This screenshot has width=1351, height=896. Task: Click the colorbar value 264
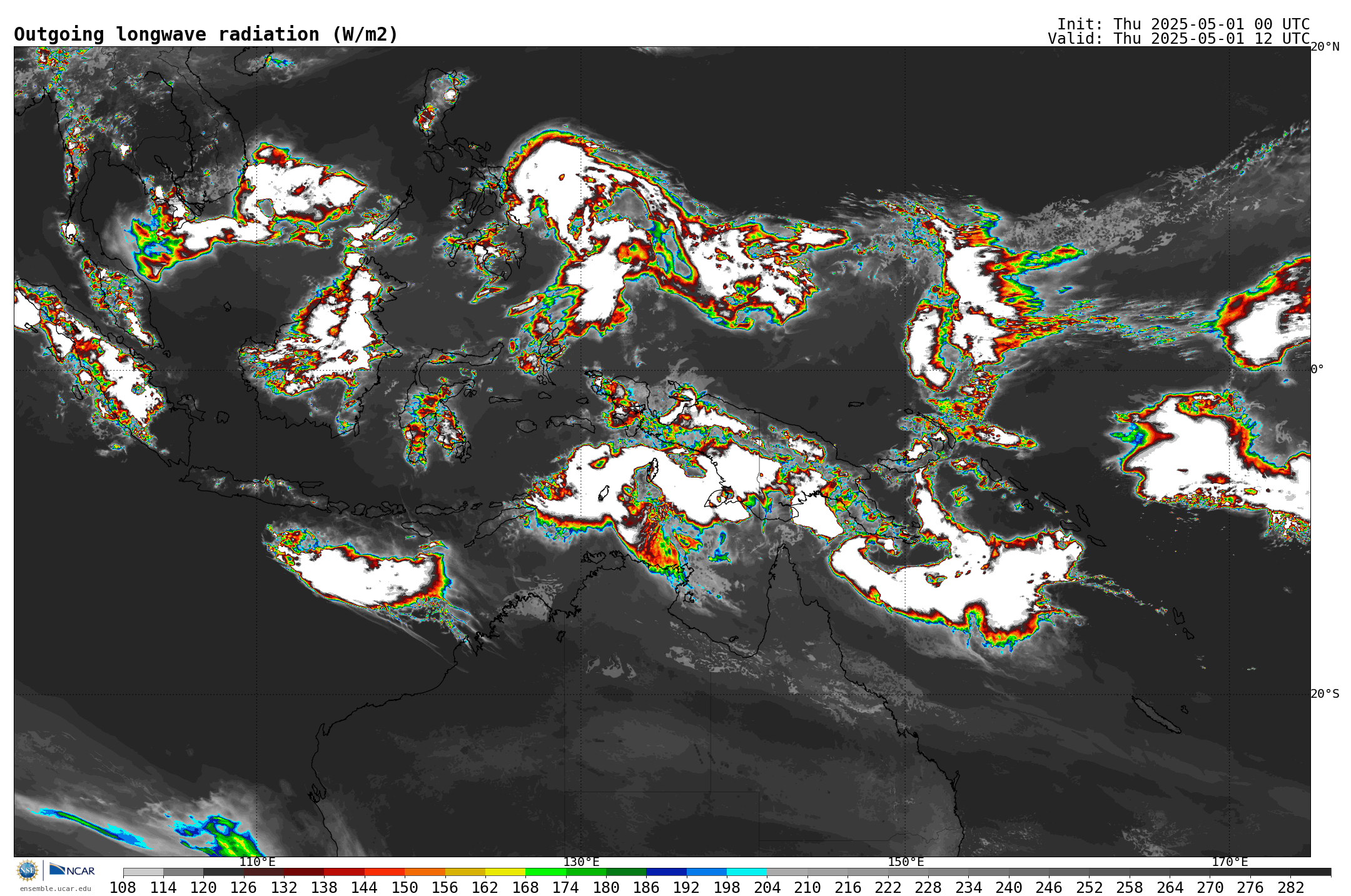[1170, 888]
